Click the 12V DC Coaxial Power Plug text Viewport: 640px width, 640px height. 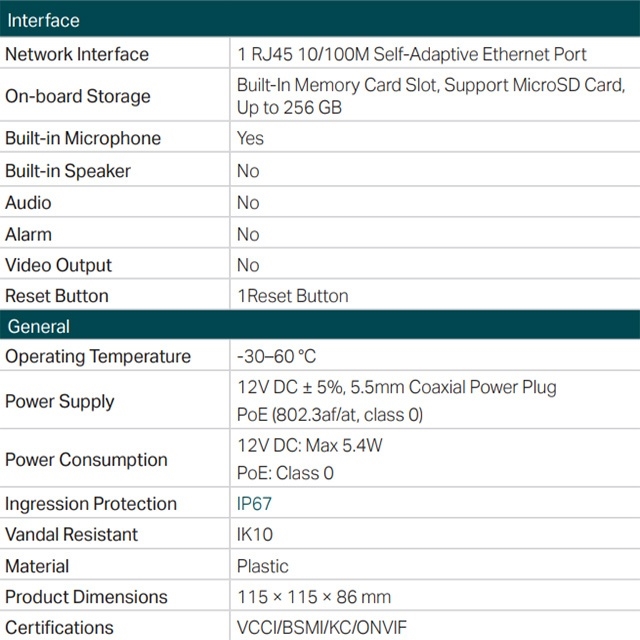point(396,387)
